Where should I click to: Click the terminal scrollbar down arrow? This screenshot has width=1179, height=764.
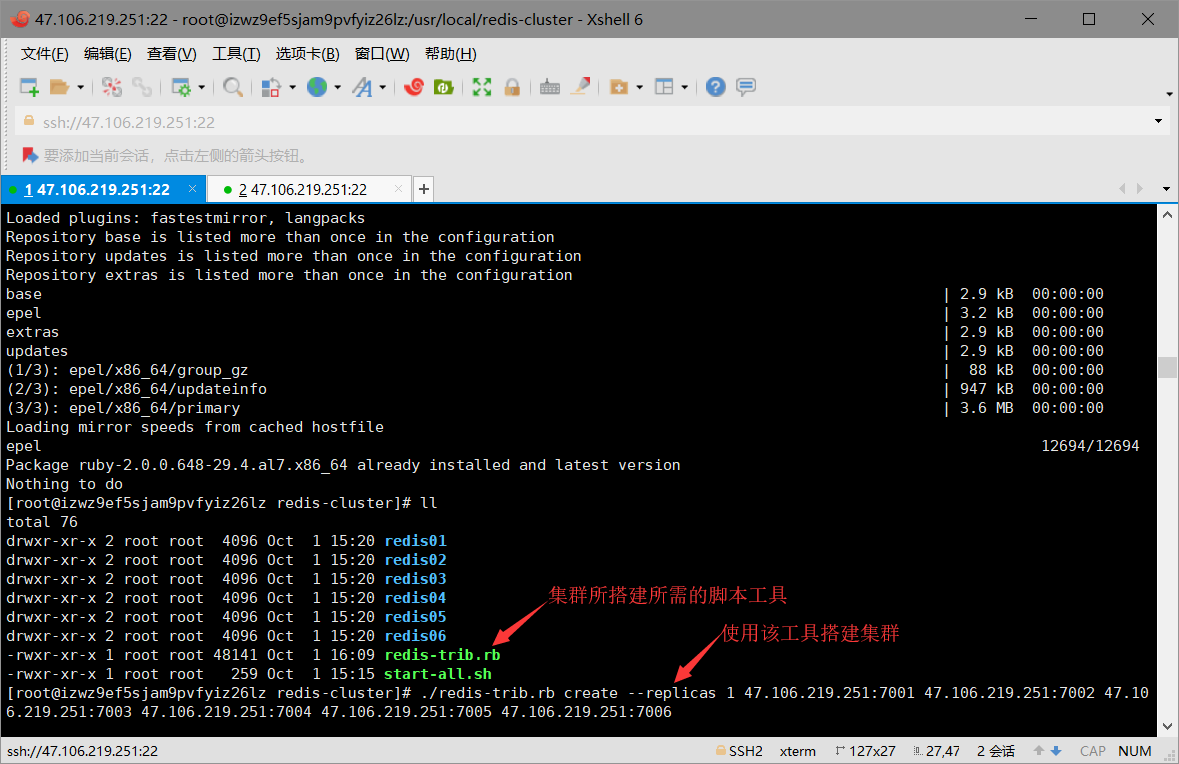pyautogui.click(x=1167, y=727)
